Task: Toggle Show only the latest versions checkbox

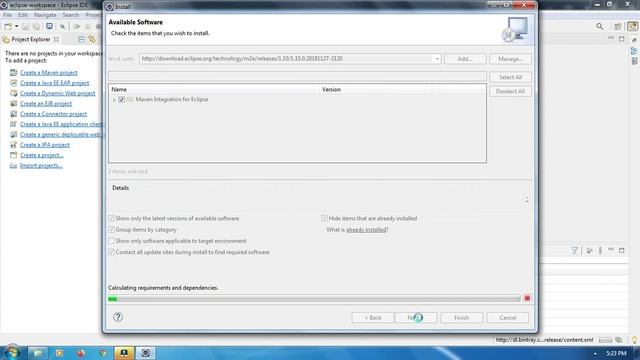Action: (111, 218)
